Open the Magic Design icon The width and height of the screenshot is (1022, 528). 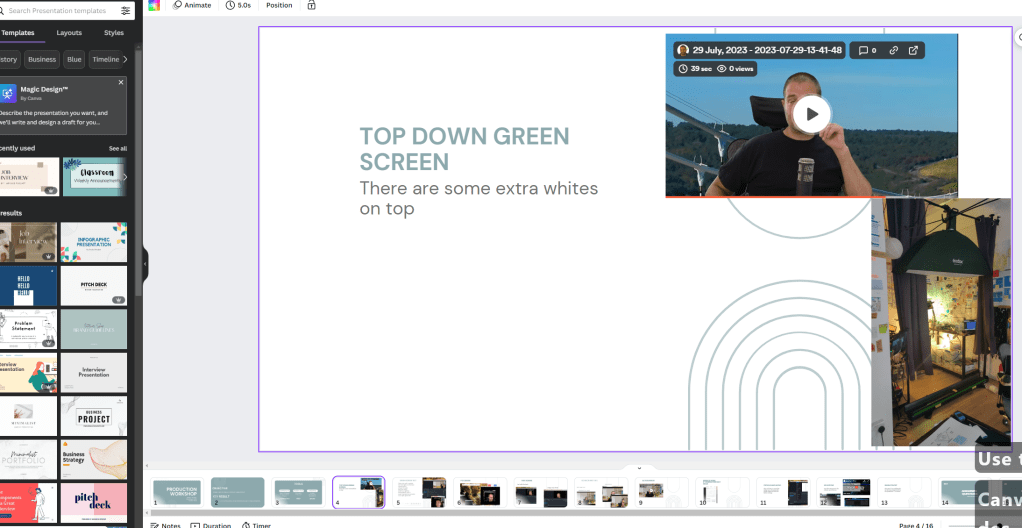8,94
